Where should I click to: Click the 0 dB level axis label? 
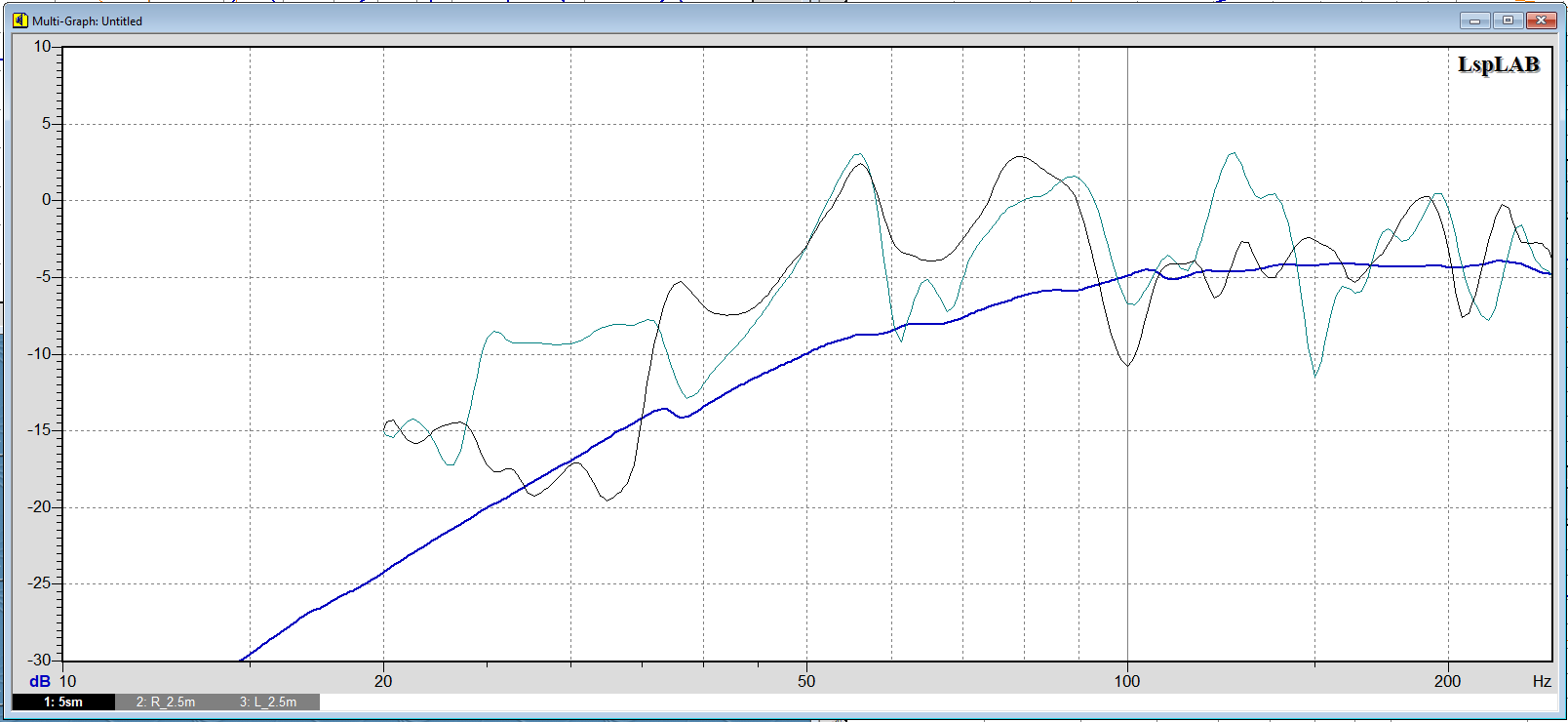[46, 200]
